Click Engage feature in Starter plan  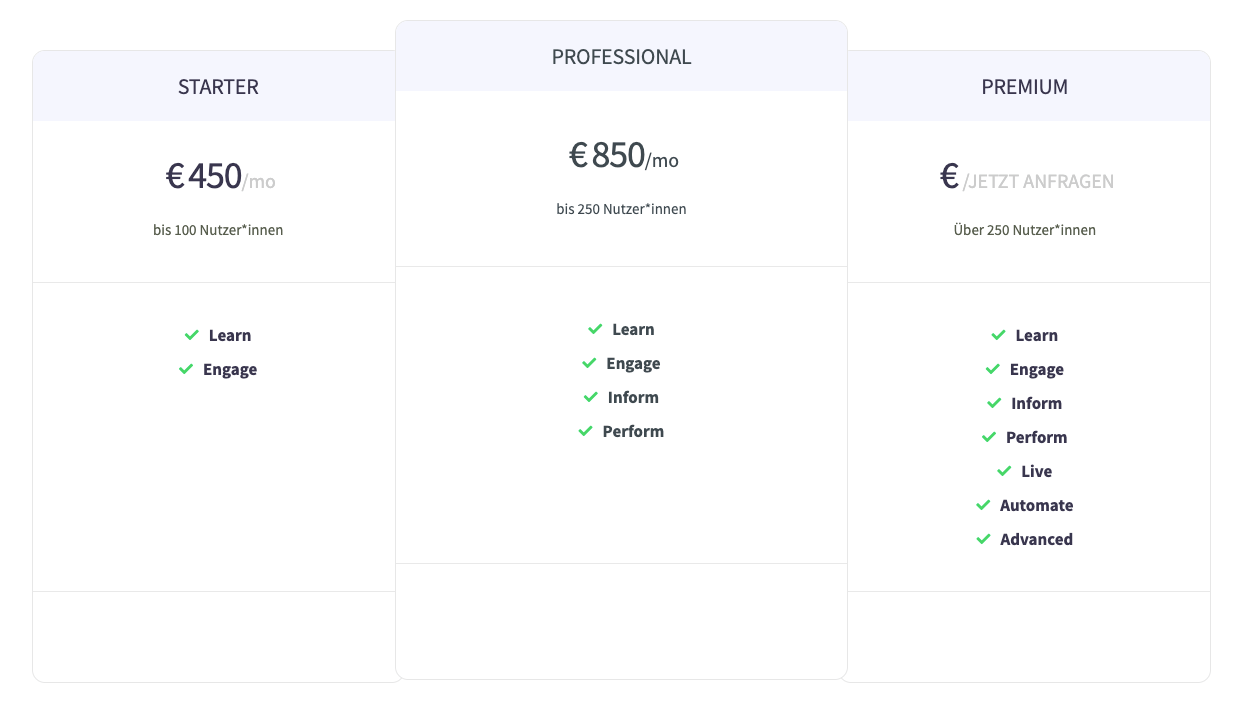(x=230, y=370)
